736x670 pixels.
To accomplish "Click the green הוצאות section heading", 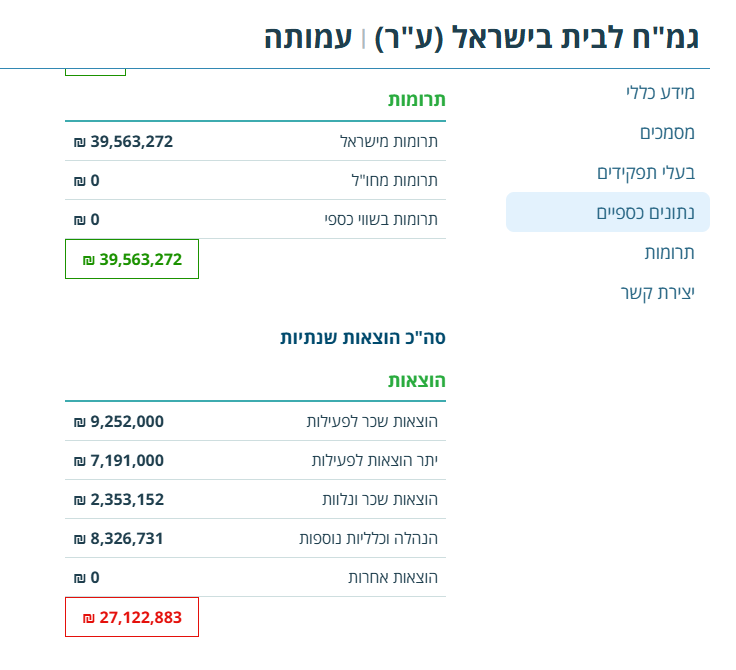I will click(x=416, y=381).
